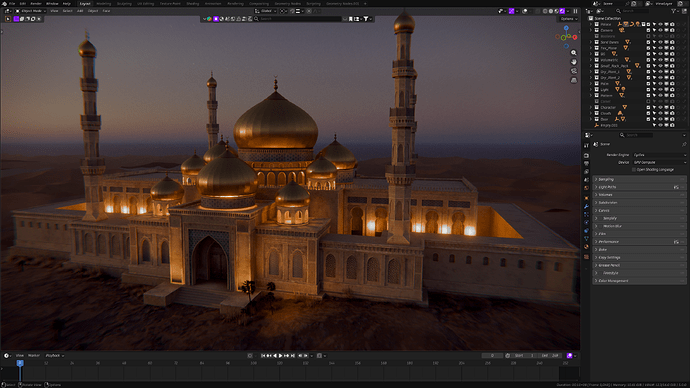Open the Texture properties tab icon
Viewport: 690px width, 388px height.
pyautogui.click(x=586, y=256)
